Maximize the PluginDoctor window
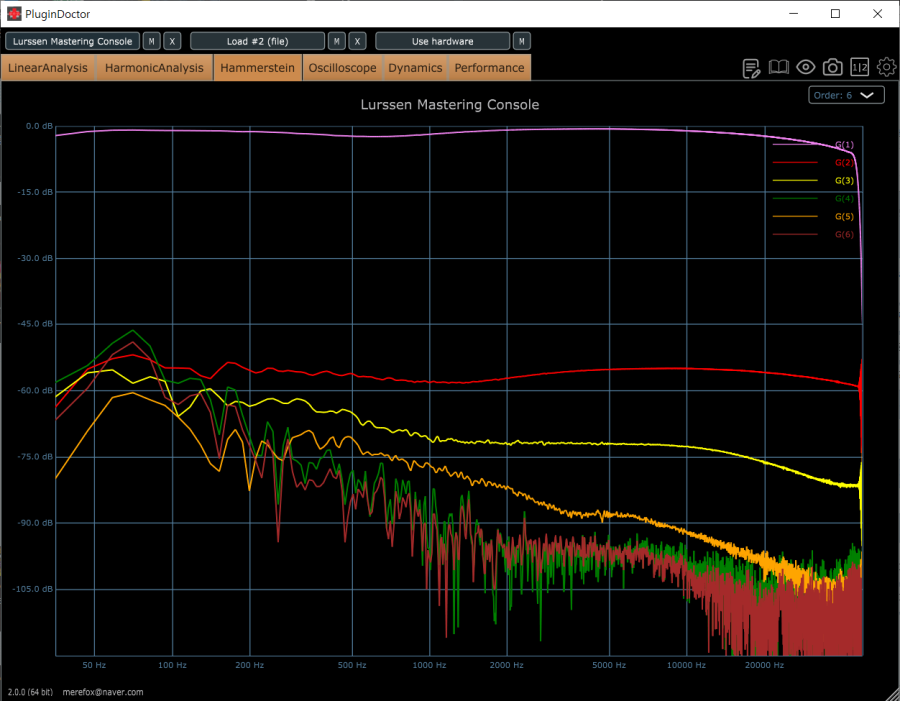 click(x=836, y=14)
